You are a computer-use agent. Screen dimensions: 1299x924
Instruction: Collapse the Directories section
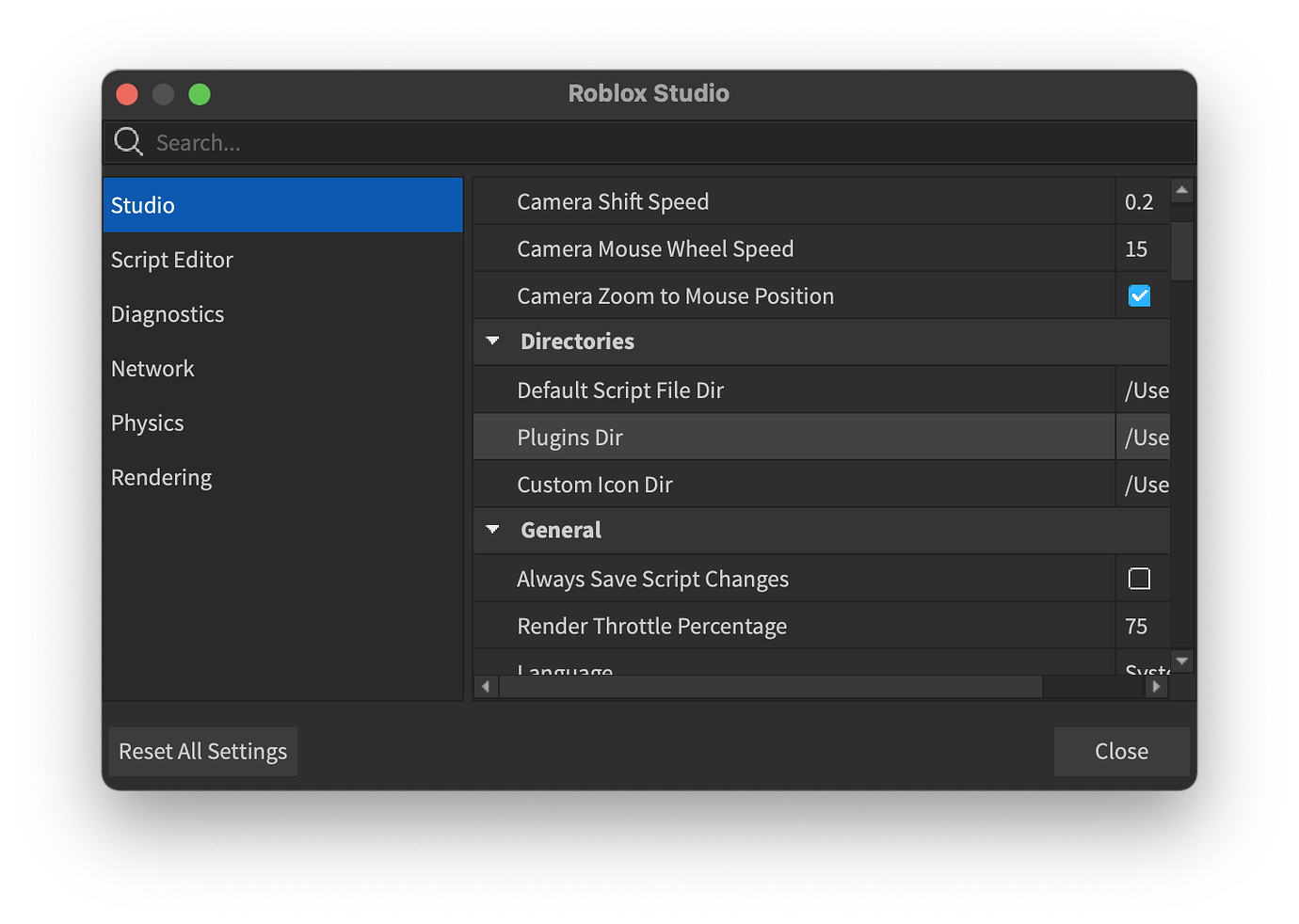[x=493, y=341]
